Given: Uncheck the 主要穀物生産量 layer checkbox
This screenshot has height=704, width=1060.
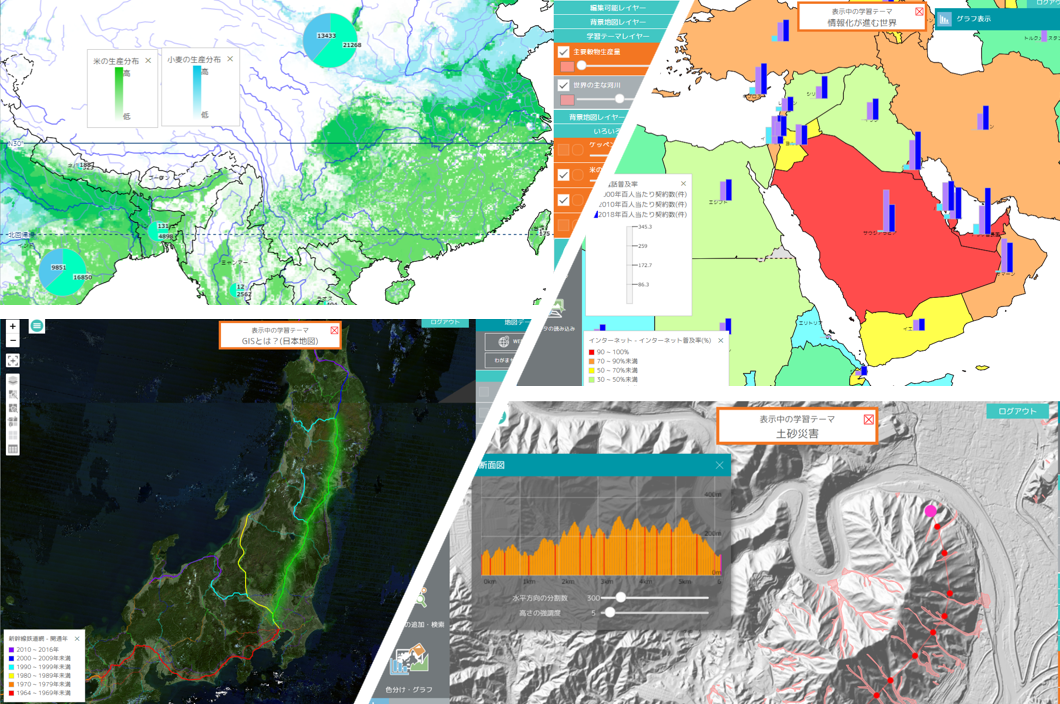Looking at the screenshot, I should coord(564,52).
